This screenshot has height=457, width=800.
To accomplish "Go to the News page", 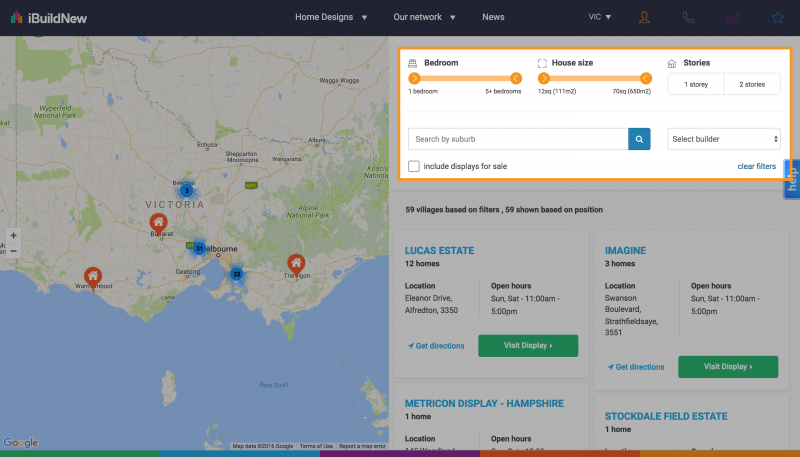I will point(493,17).
